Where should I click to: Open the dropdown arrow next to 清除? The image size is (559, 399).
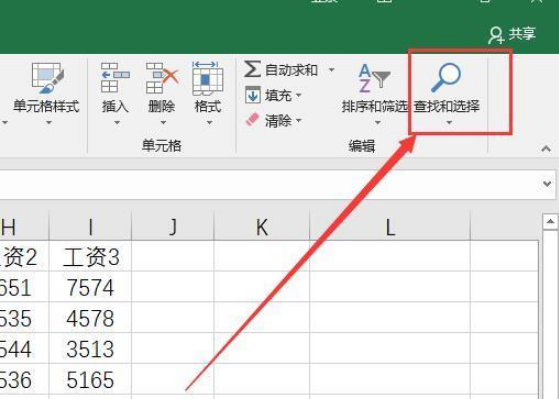[298, 121]
